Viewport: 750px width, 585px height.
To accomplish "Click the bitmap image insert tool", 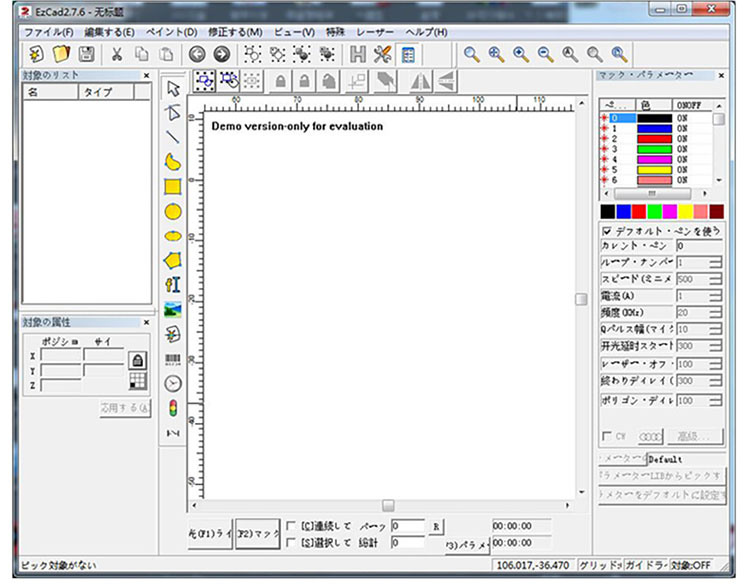I will pos(173,309).
